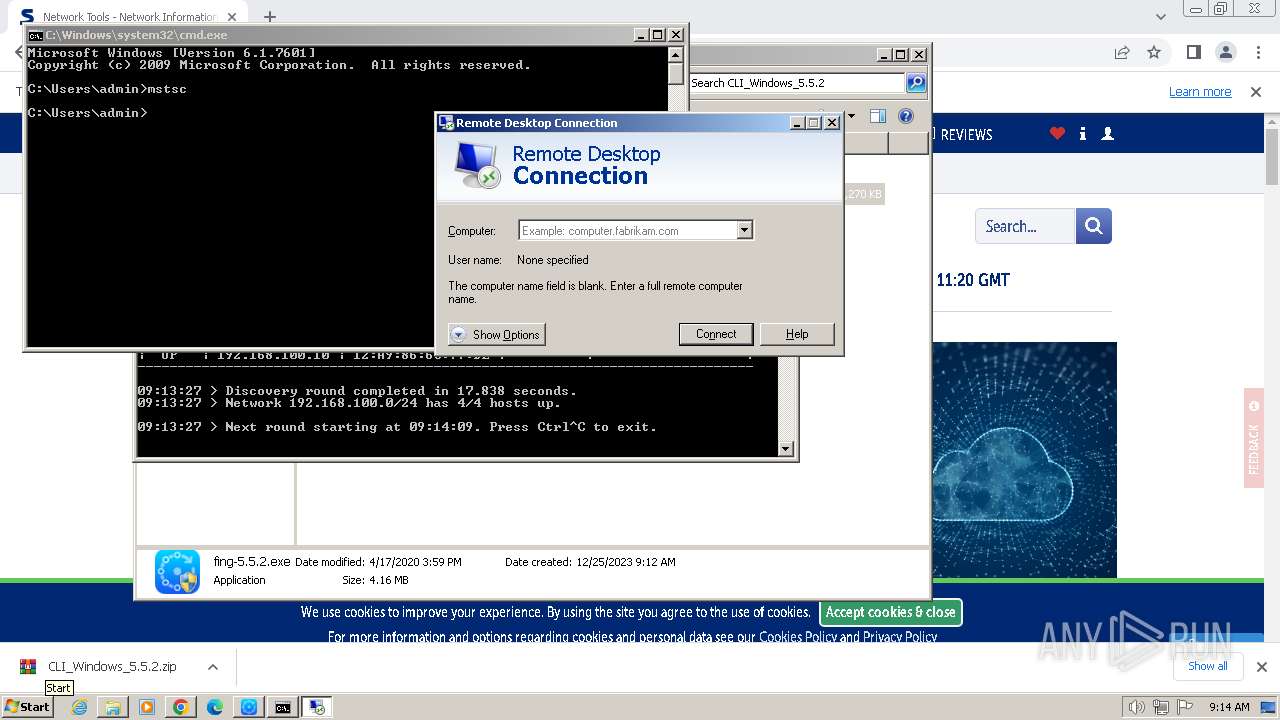The image size is (1280, 720).
Task: Open the Chrome three-dot menu
Action: 1256,52
